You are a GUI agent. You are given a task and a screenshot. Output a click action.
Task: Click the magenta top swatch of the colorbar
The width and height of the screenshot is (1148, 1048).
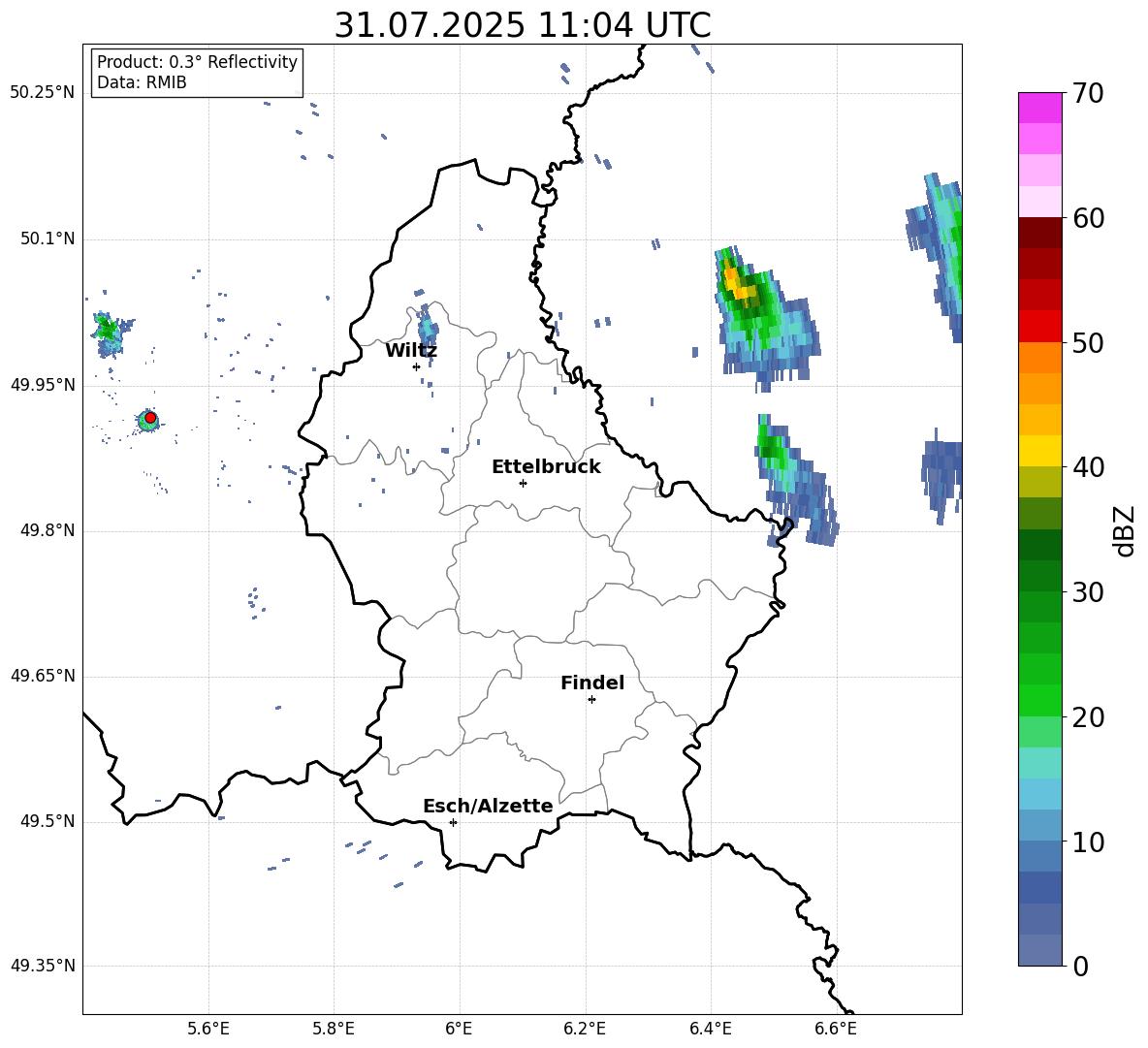[1039, 109]
